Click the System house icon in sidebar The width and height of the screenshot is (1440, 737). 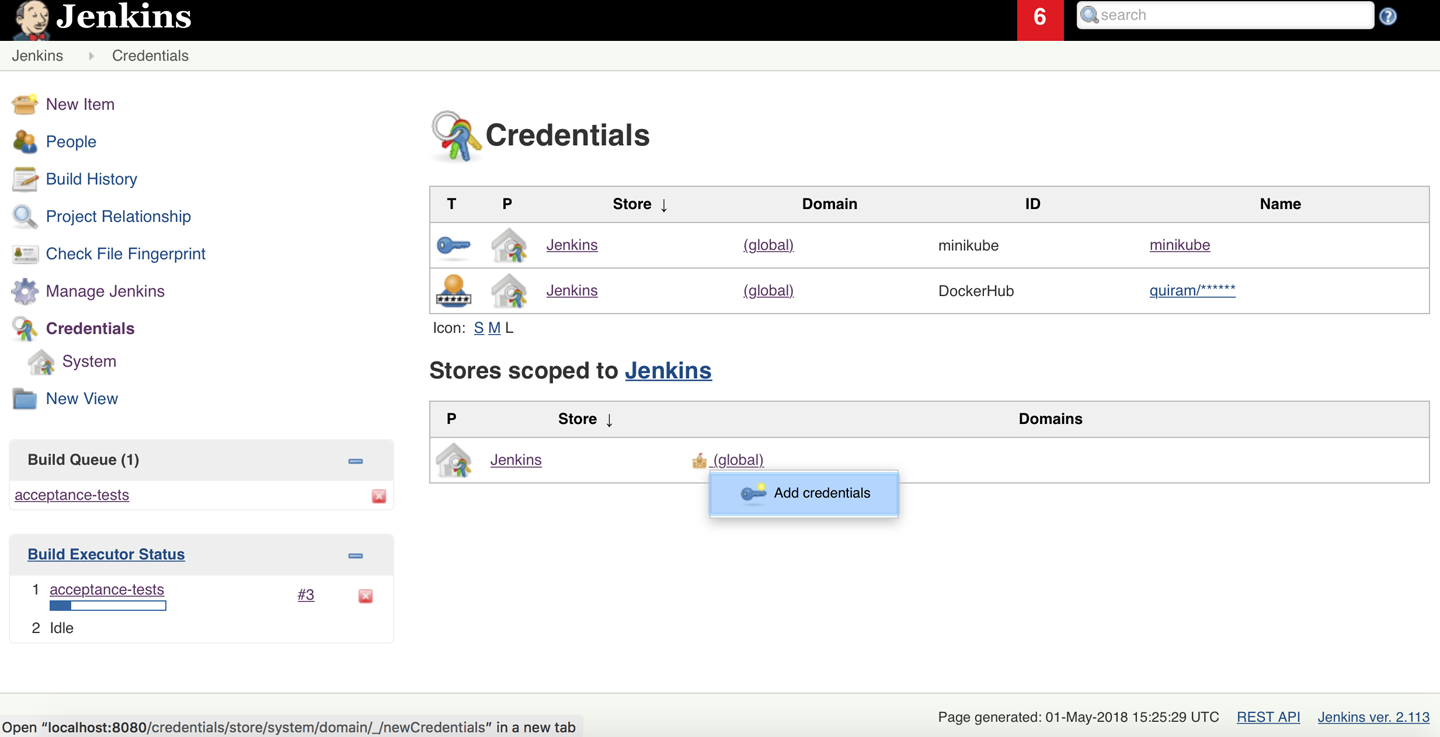click(x=42, y=362)
